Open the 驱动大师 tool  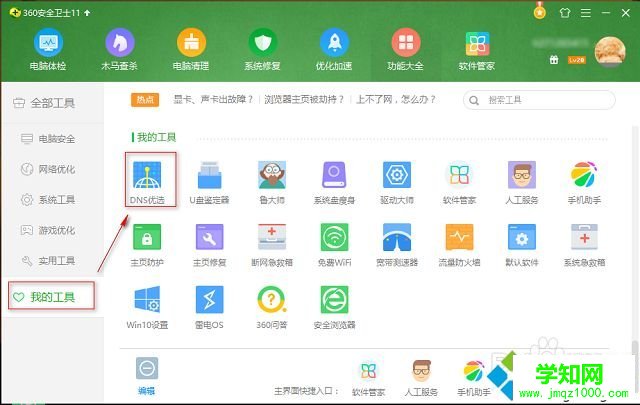397,182
